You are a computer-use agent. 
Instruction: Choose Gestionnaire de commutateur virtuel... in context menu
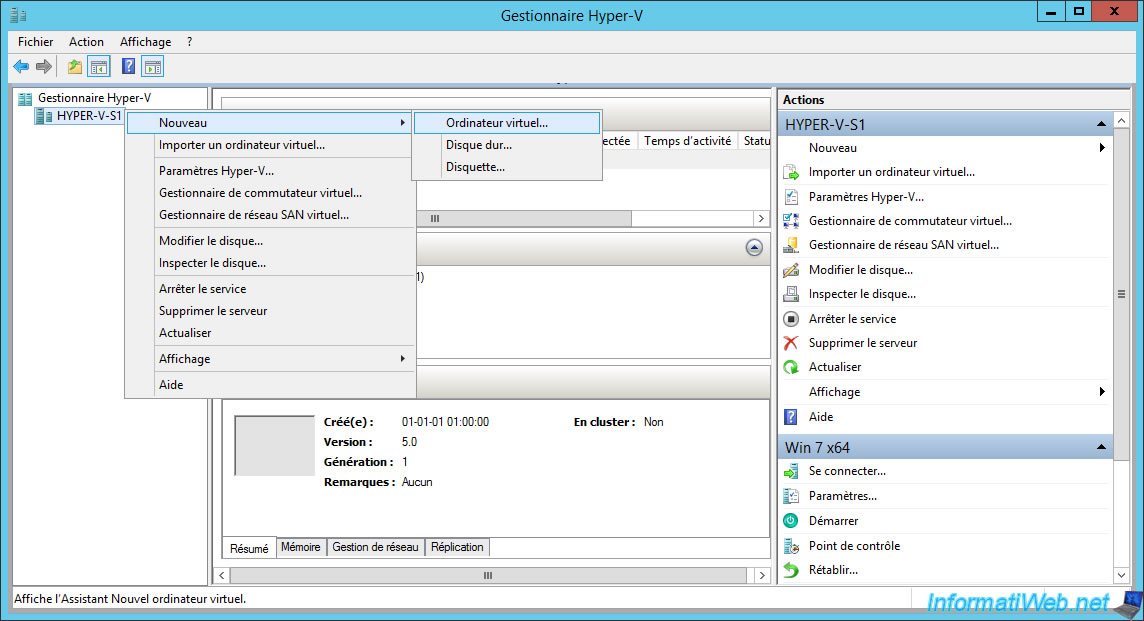click(270, 193)
